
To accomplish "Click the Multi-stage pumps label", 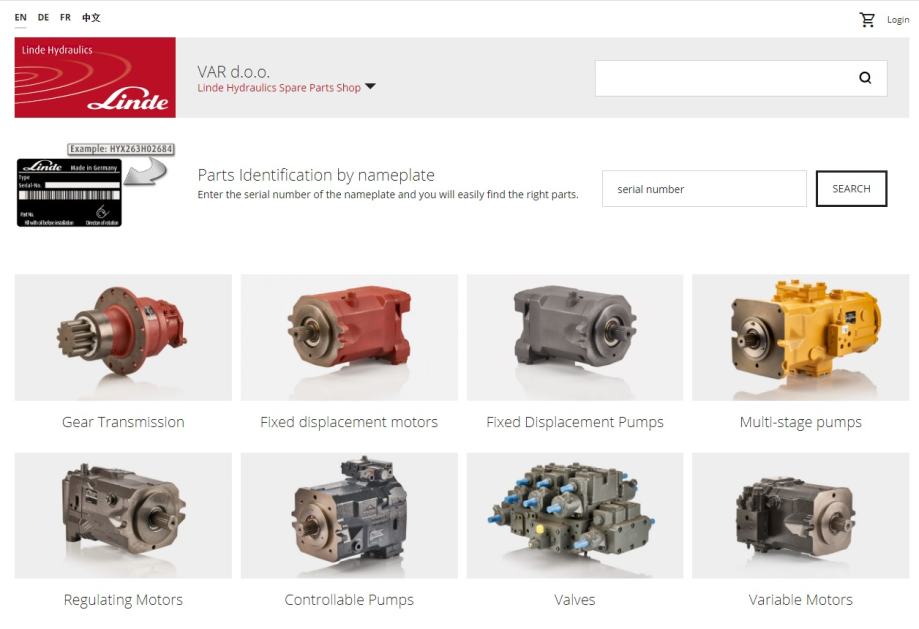I will pyautogui.click(x=801, y=422).
